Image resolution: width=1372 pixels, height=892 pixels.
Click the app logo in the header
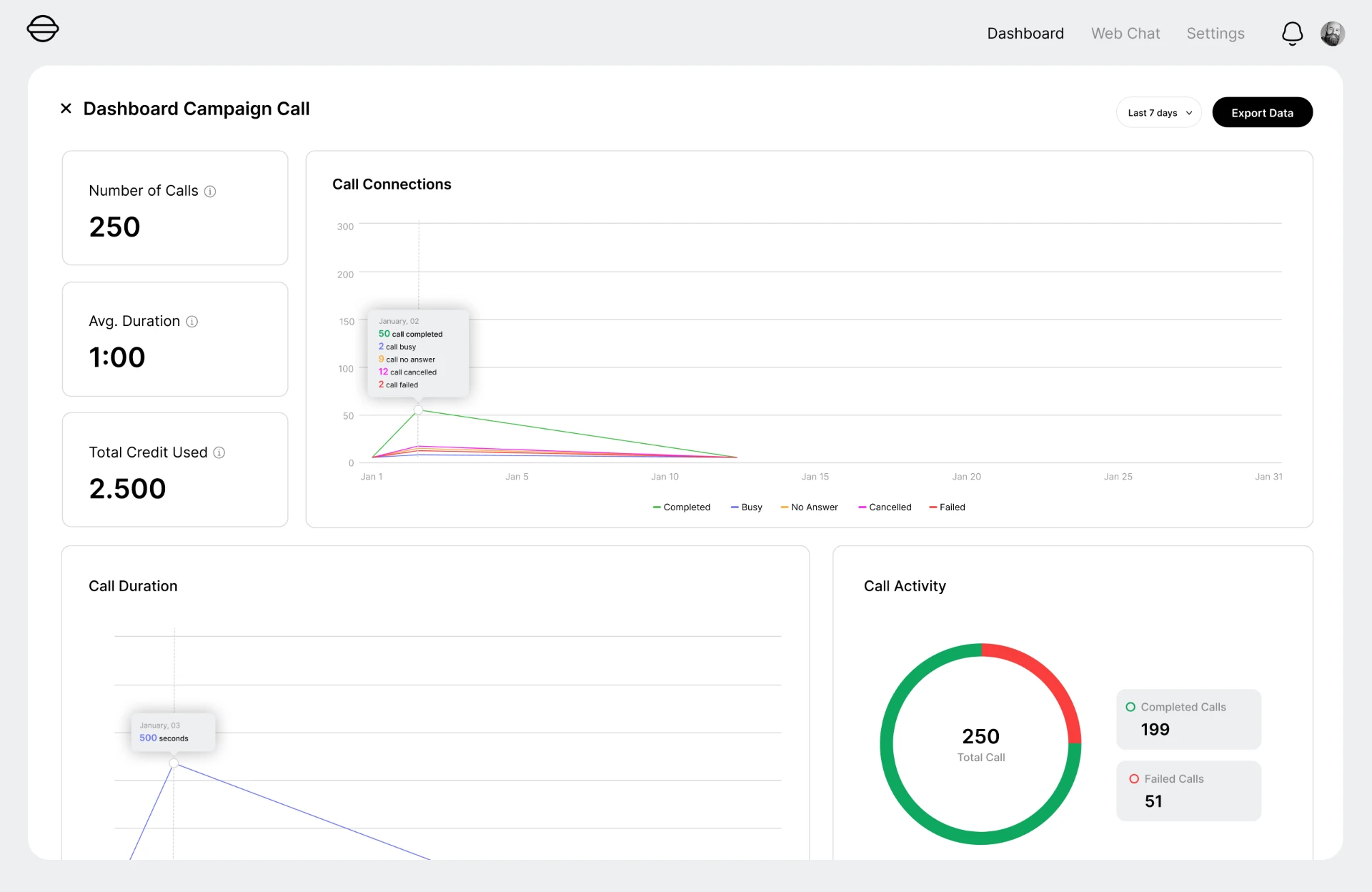pos(43,29)
